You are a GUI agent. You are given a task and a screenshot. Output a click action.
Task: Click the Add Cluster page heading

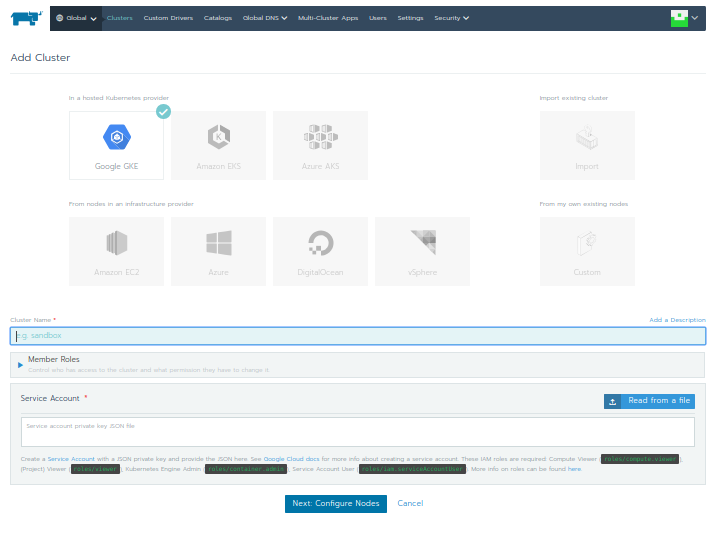41,58
